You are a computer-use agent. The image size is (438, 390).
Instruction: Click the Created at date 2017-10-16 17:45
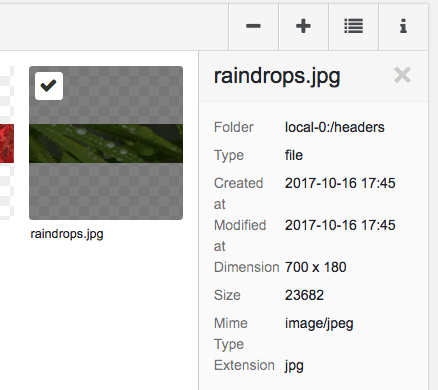pos(340,183)
